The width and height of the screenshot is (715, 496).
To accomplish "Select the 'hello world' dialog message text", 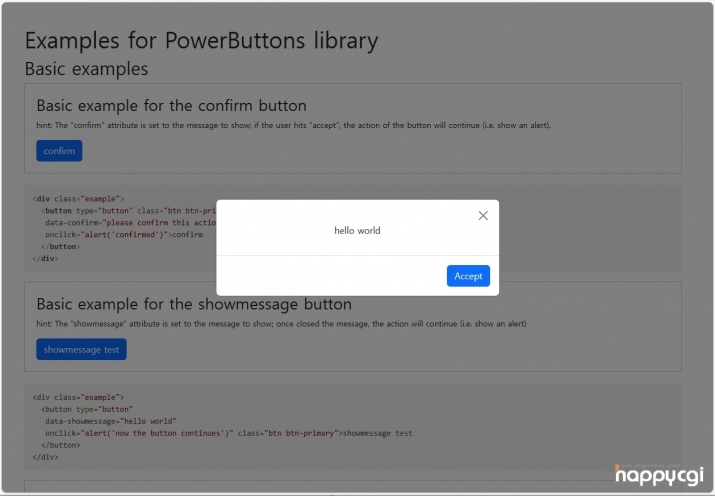I will [x=357, y=231].
